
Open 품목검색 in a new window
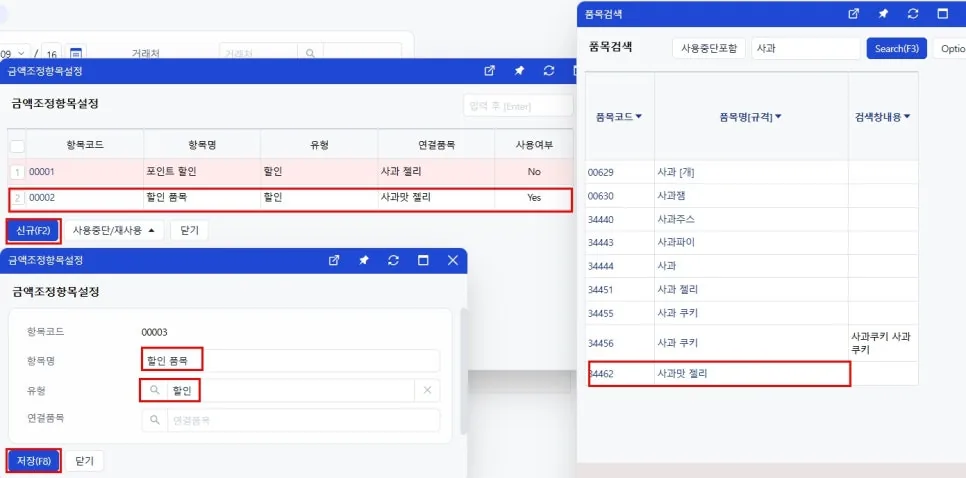point(853,14)
